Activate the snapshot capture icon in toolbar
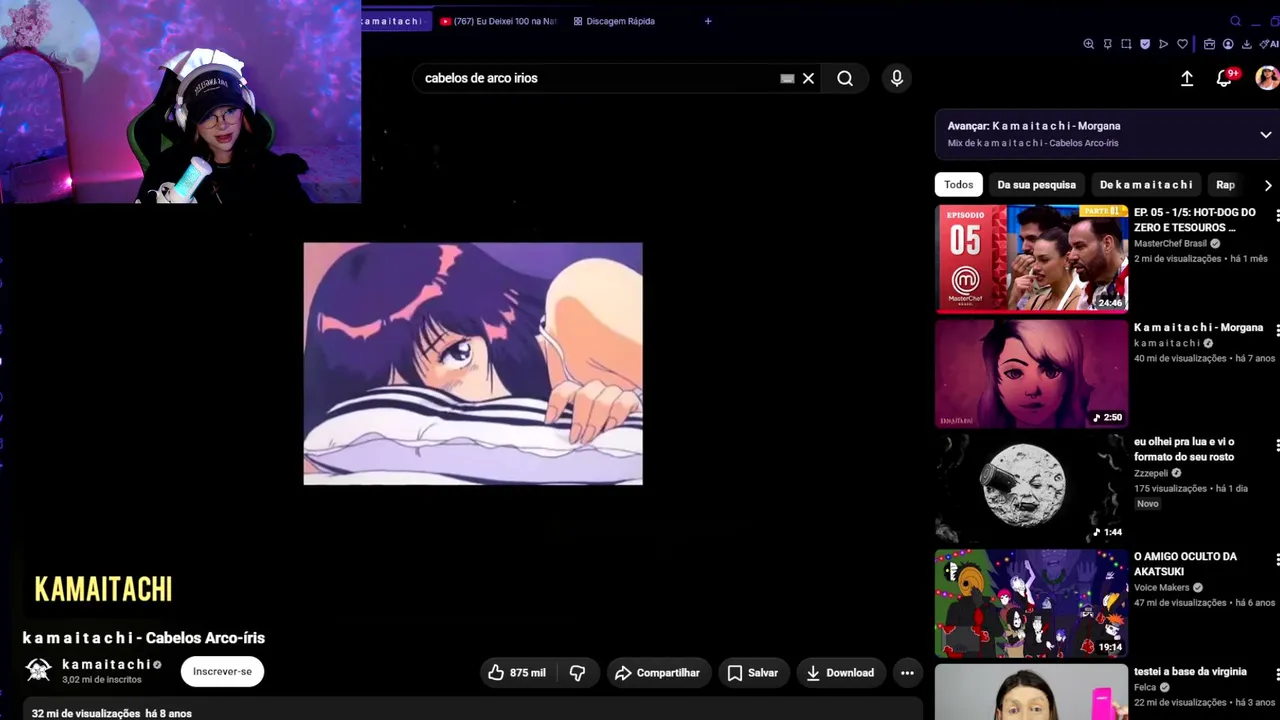The height and width of the screenshot is (720, 1280). point(1126,44)
